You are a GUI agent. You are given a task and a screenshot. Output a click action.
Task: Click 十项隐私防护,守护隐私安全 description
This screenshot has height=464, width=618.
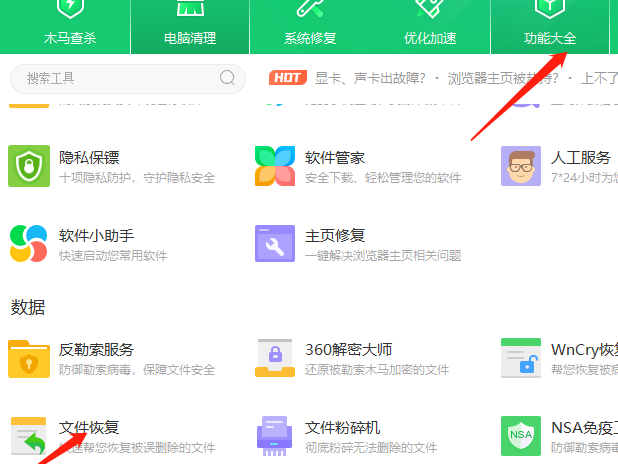(x=137, y=178)
